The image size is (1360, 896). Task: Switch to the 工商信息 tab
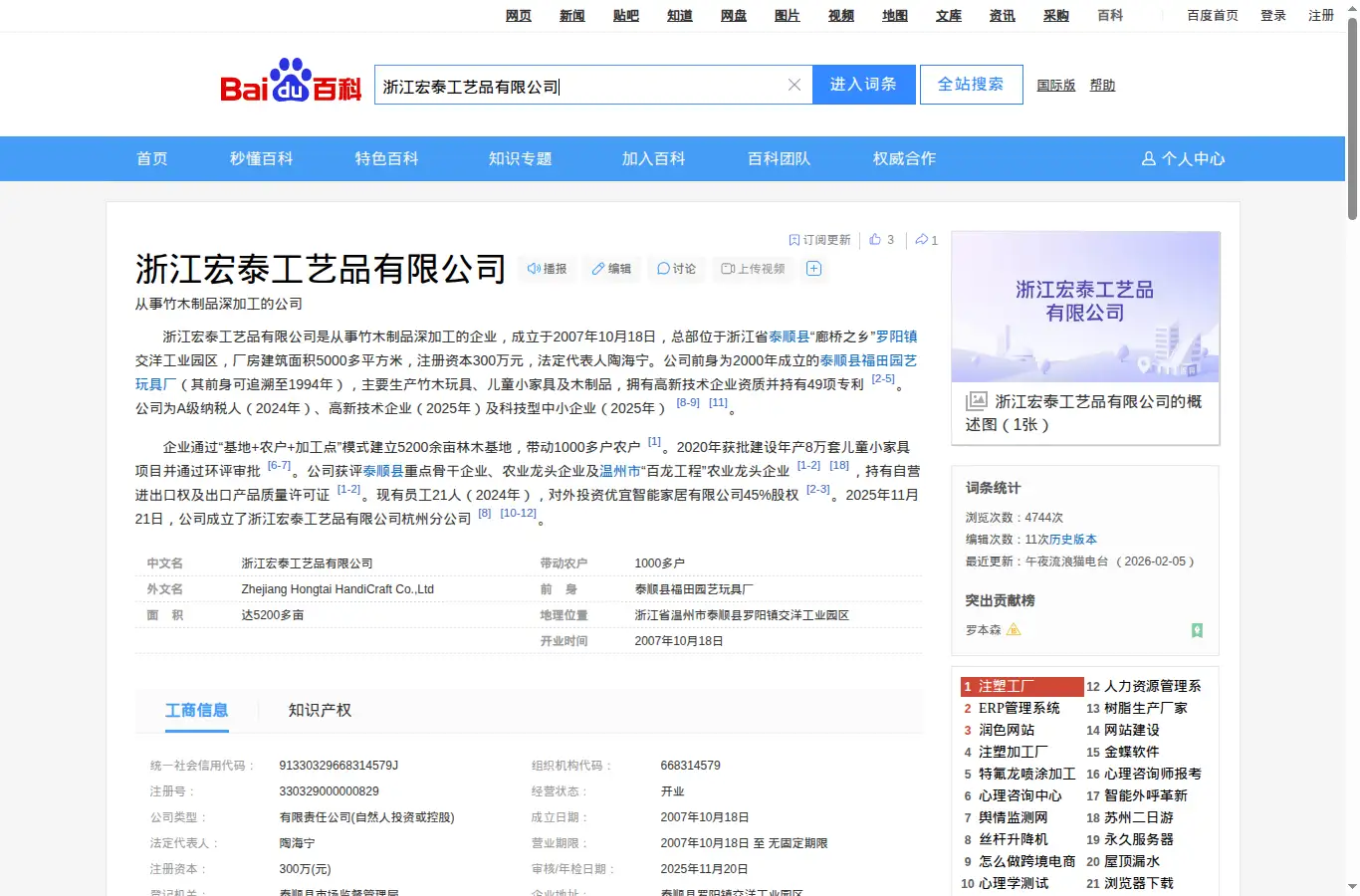(x=197, y=710)
